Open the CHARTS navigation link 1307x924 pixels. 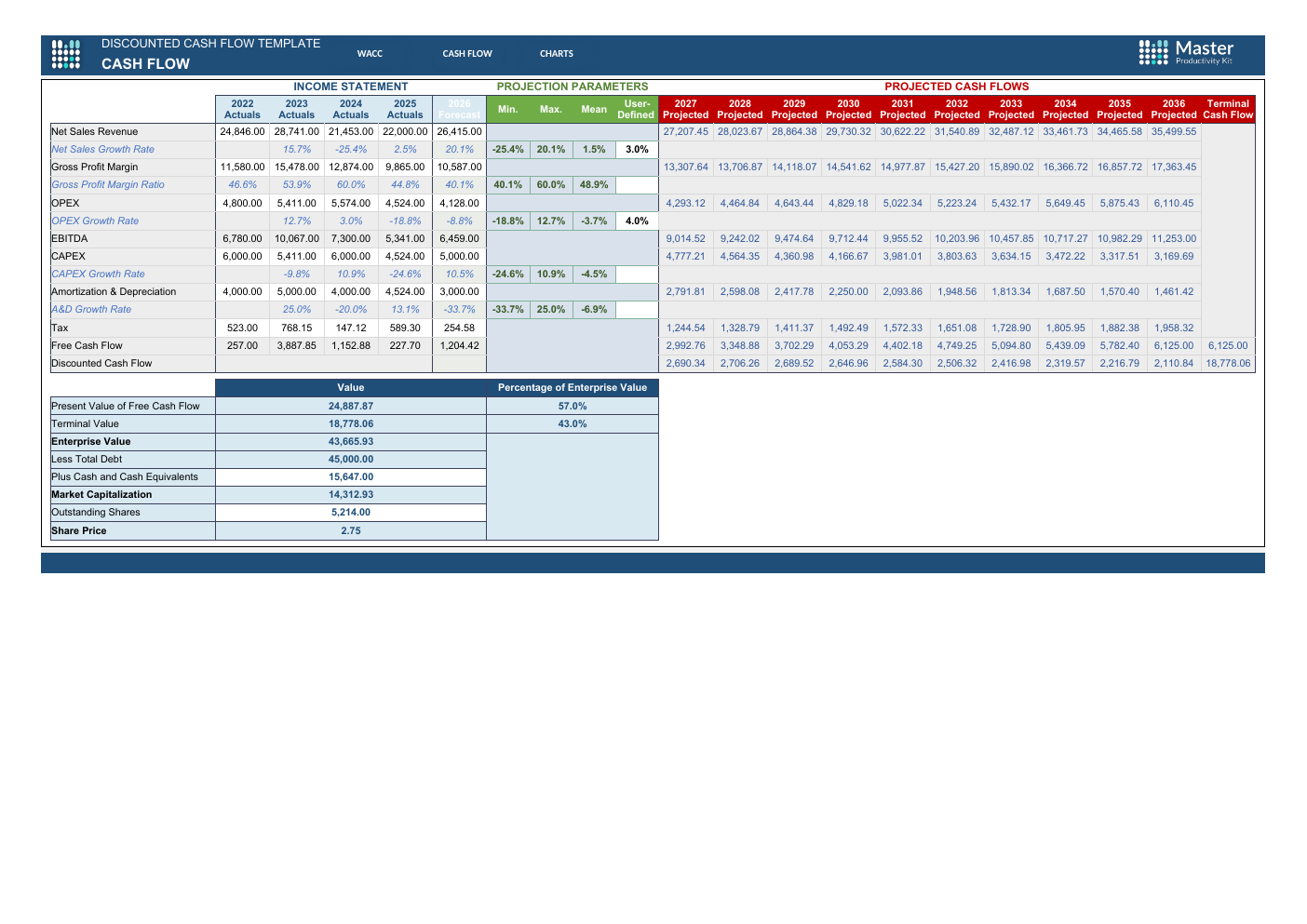(x=557, y=54)
